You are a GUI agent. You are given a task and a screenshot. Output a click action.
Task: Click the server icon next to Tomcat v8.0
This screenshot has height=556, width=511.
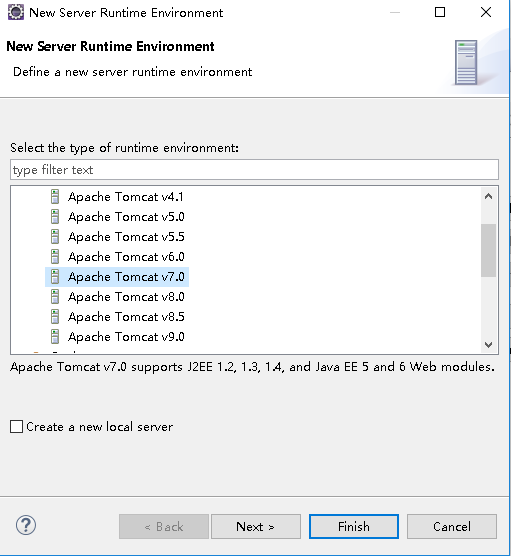(x=55, y=297)
